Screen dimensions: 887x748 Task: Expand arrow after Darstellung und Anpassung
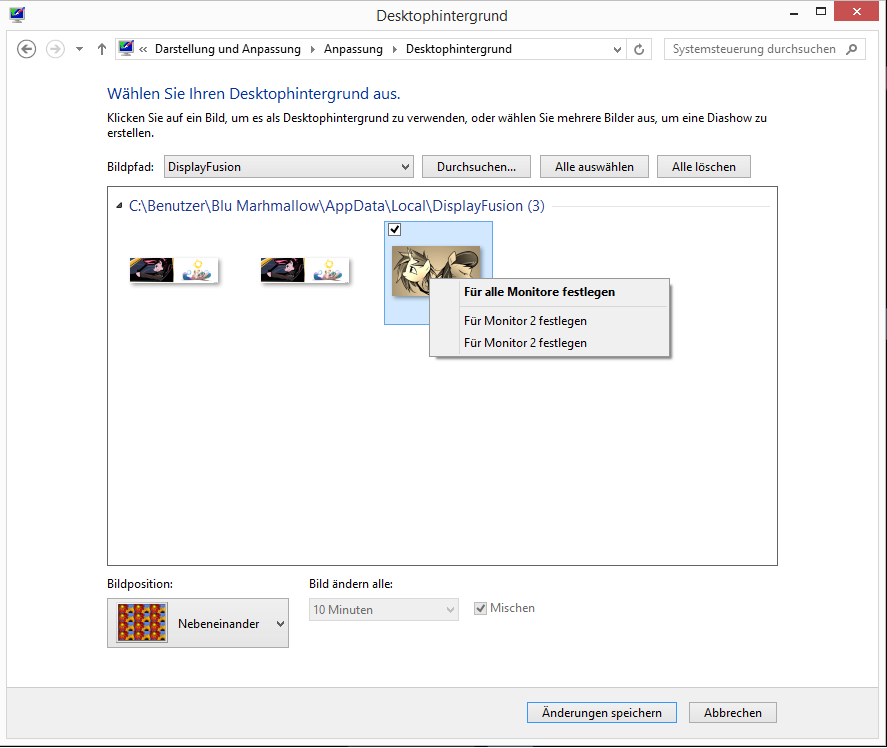point(312,49)
